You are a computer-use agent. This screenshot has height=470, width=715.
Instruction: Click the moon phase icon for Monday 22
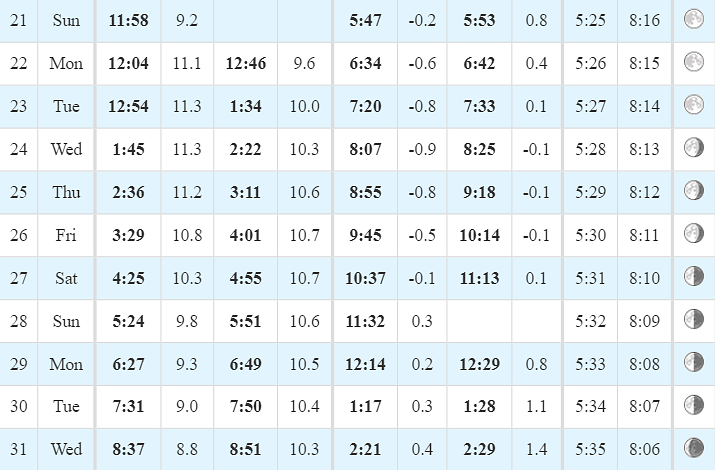pyautogui.click(x=694, y=62)
